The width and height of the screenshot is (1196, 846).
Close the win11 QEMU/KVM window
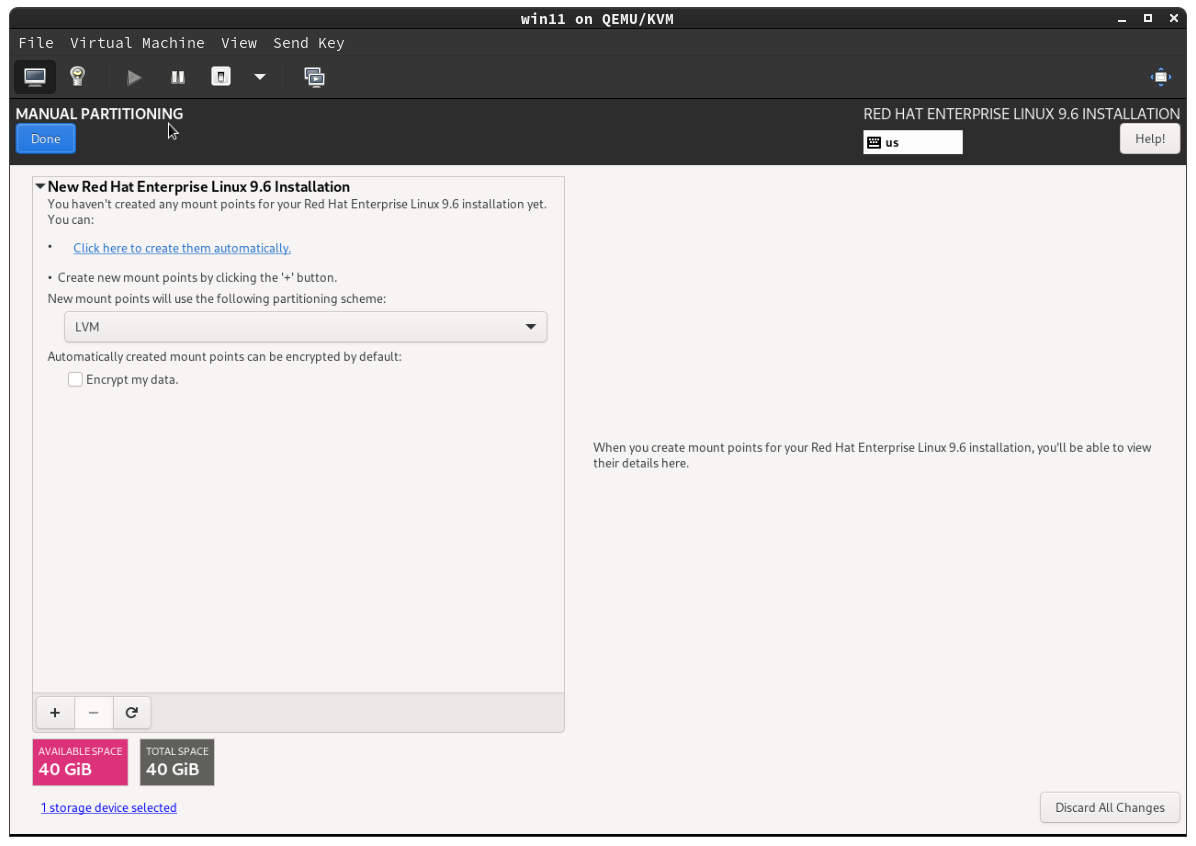click(x=1174, y=18)
